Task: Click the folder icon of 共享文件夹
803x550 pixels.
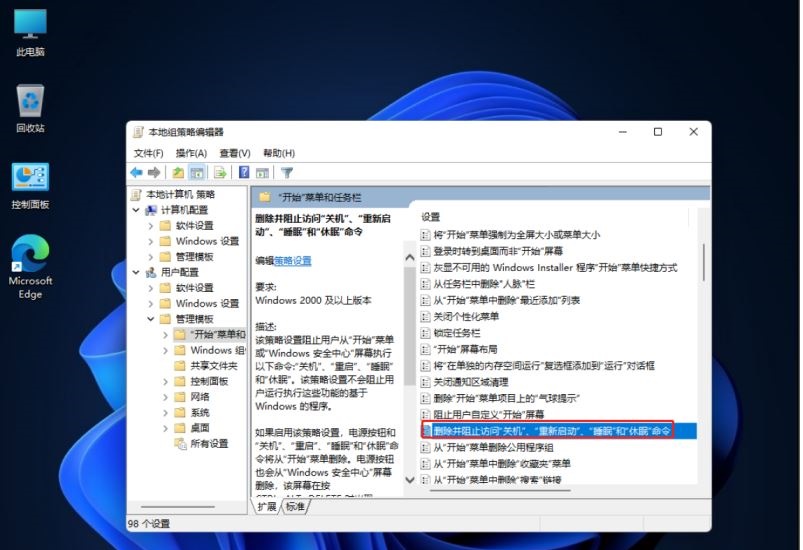Action: pos(180,366)
